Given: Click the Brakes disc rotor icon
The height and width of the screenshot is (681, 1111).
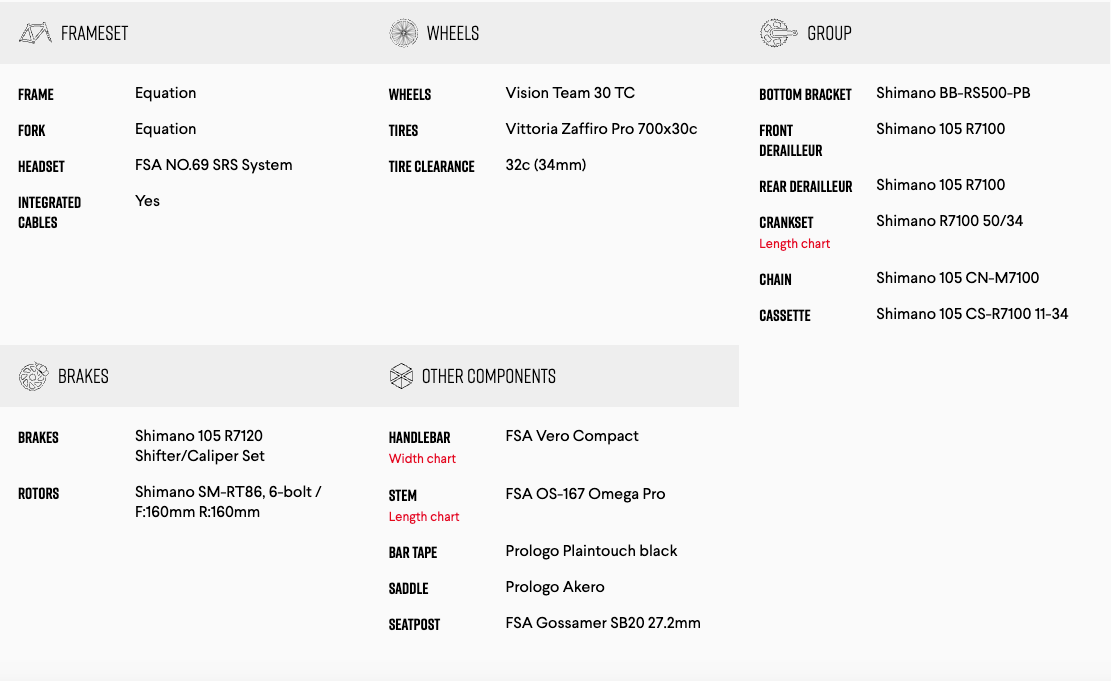Looking at the screenshot, I should click(33, 376).
